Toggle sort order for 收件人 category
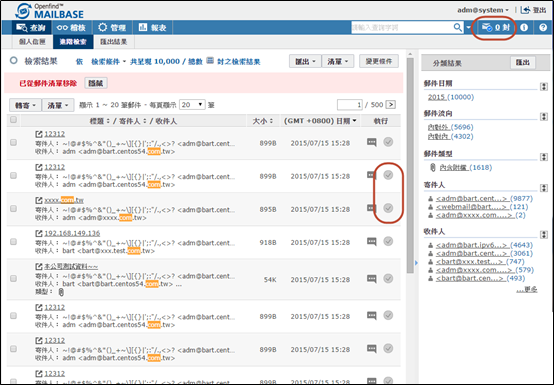 (544, 235)
